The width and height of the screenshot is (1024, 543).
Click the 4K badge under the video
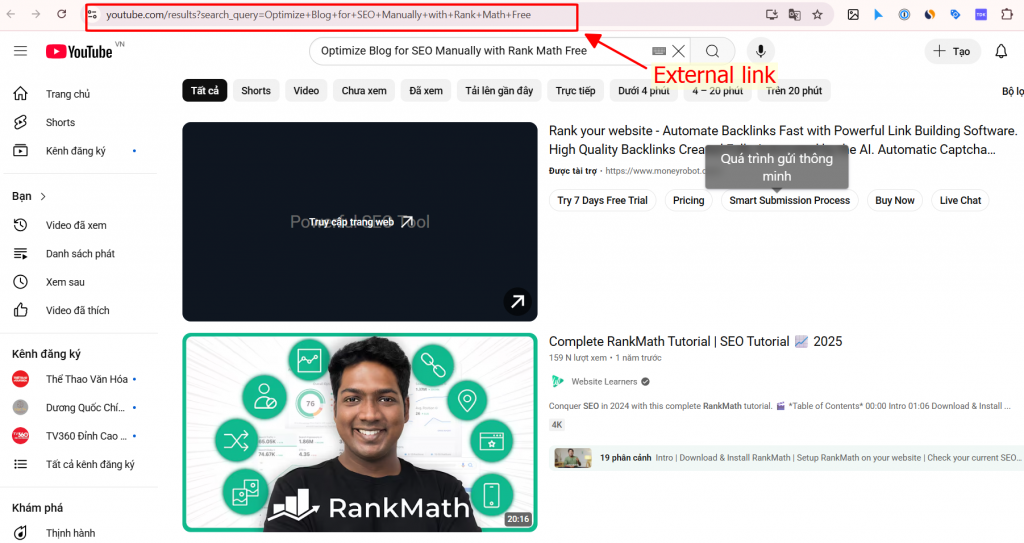click(557, 425)
